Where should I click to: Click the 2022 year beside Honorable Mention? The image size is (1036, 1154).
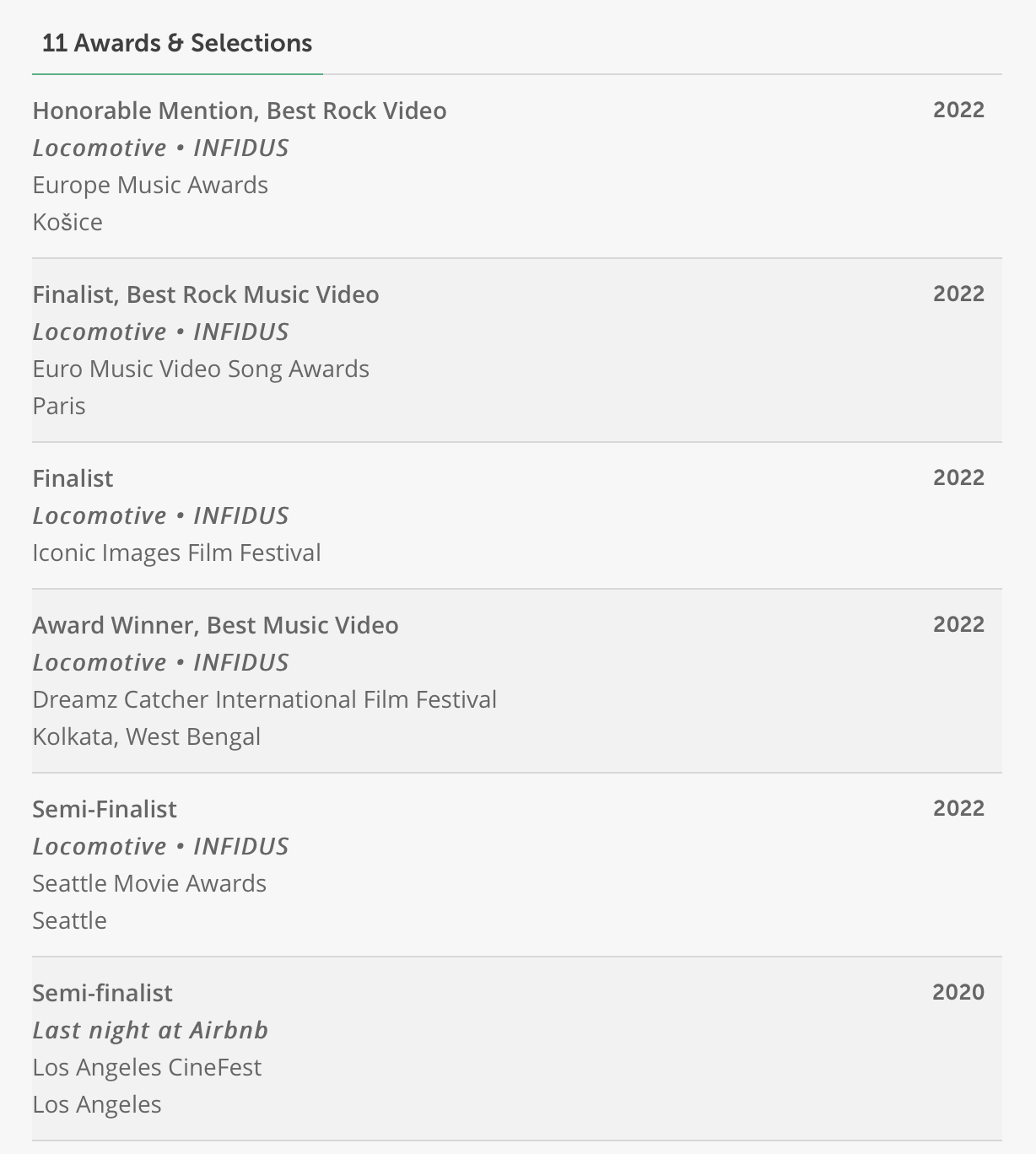click(958, 110)
